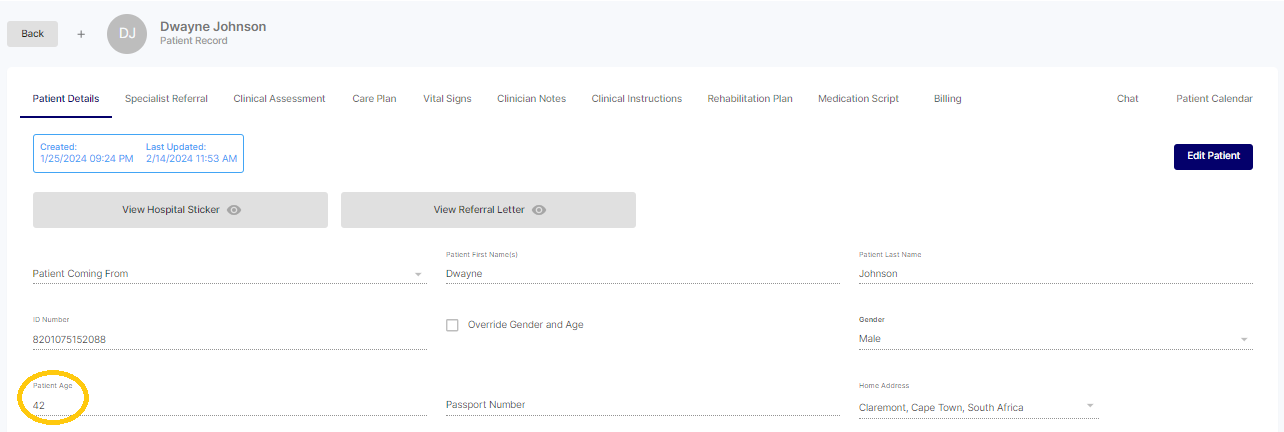Select the ID Number input field
The height and width of the screenshot is (432, 1284).
229,339
